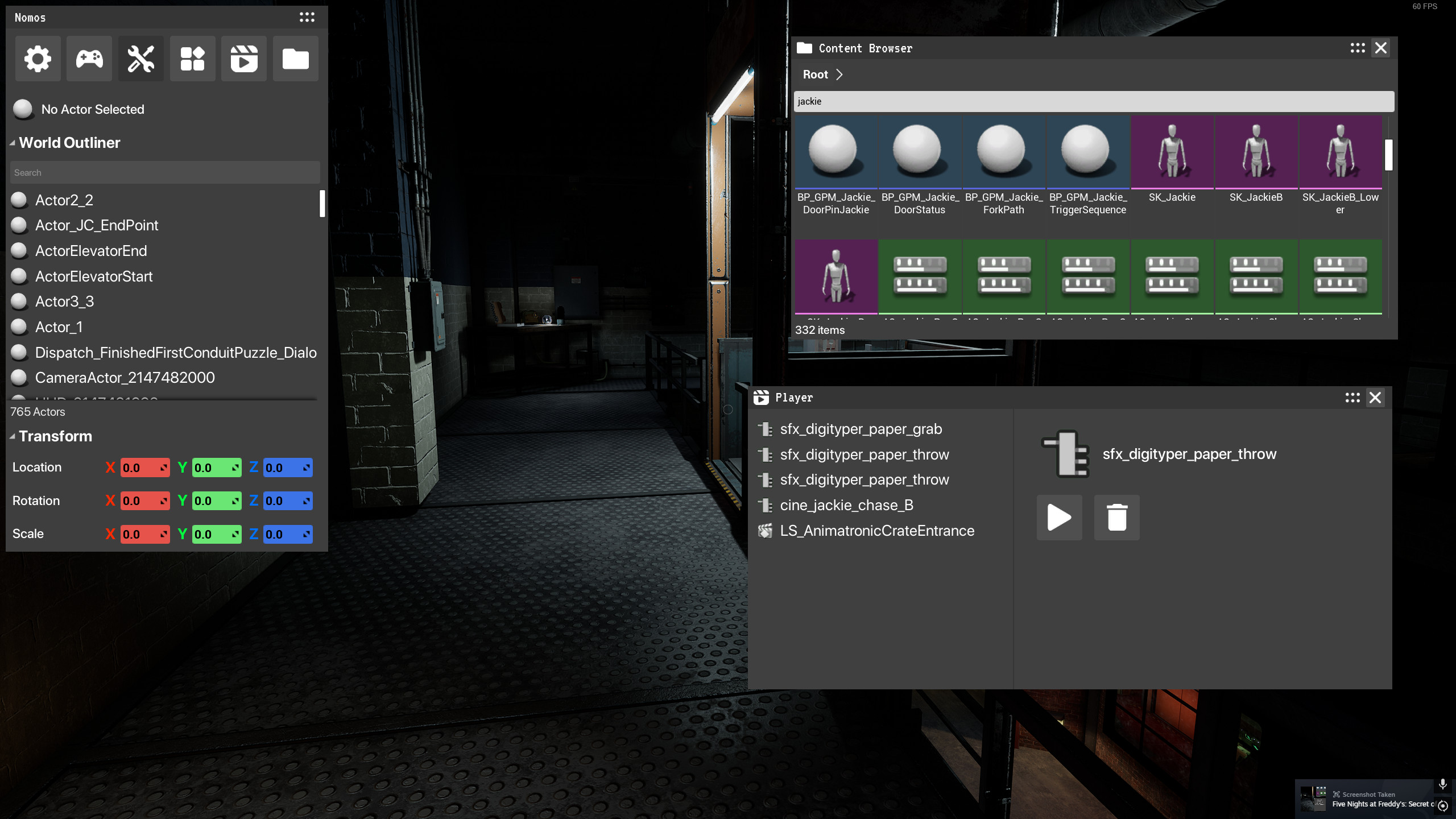
Task: Open the folder browser icon in Nomos toolbar
Action: 295,59
